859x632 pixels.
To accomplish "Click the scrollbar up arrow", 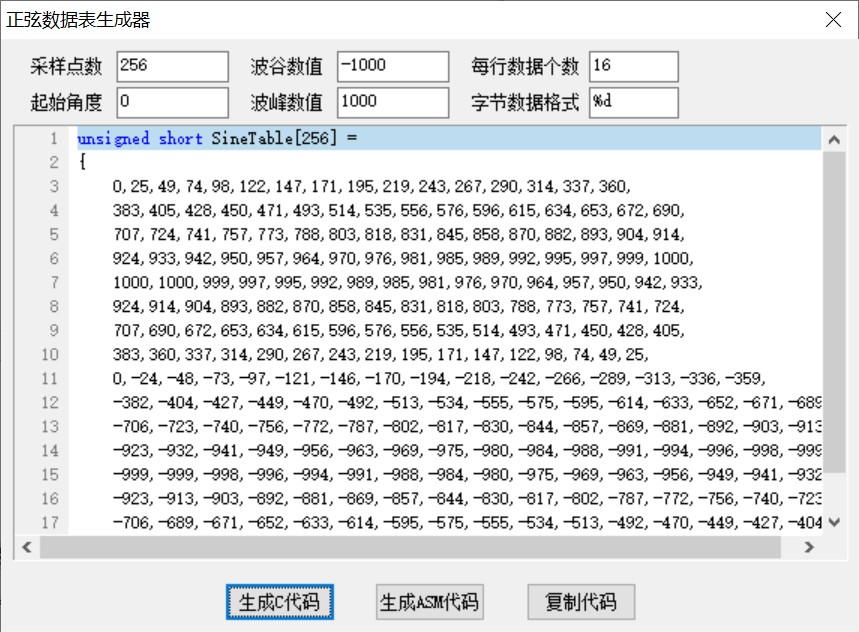I will click(x=835, y=140).
